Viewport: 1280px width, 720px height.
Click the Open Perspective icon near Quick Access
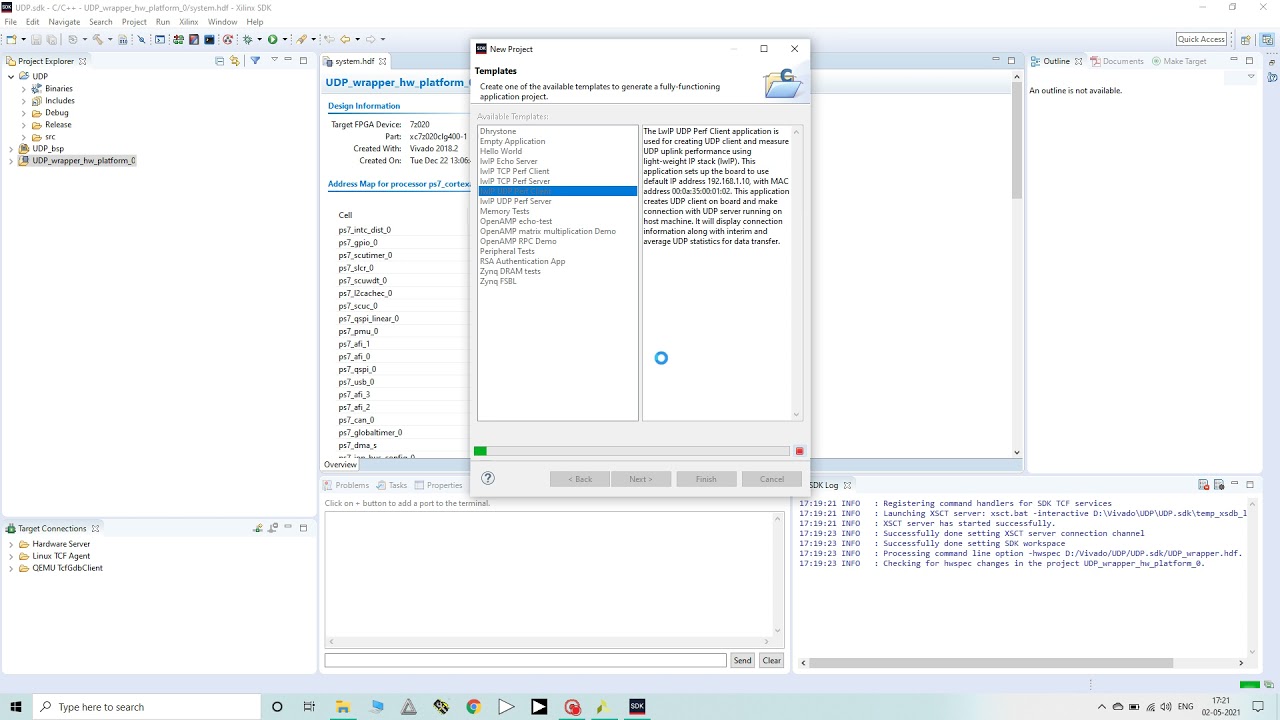[1245, 40]
